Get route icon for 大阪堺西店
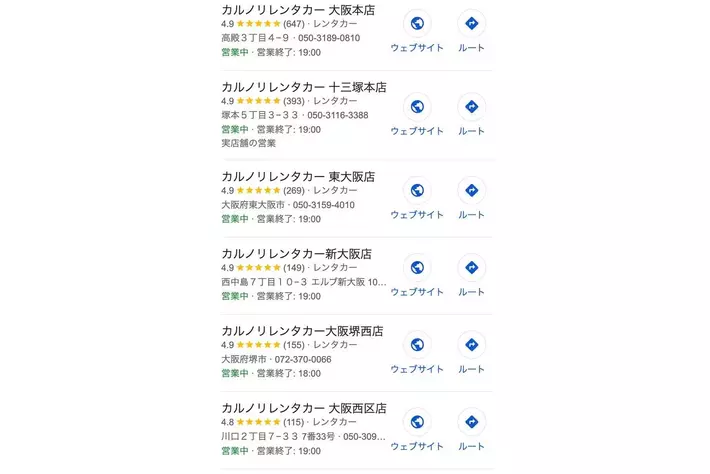The width and height of the screenshot is (710, 474). click(471, 345)
